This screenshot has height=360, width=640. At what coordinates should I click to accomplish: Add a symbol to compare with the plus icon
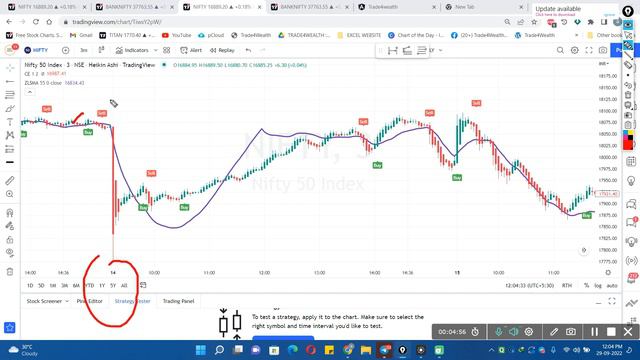click(x=65, y=50)
